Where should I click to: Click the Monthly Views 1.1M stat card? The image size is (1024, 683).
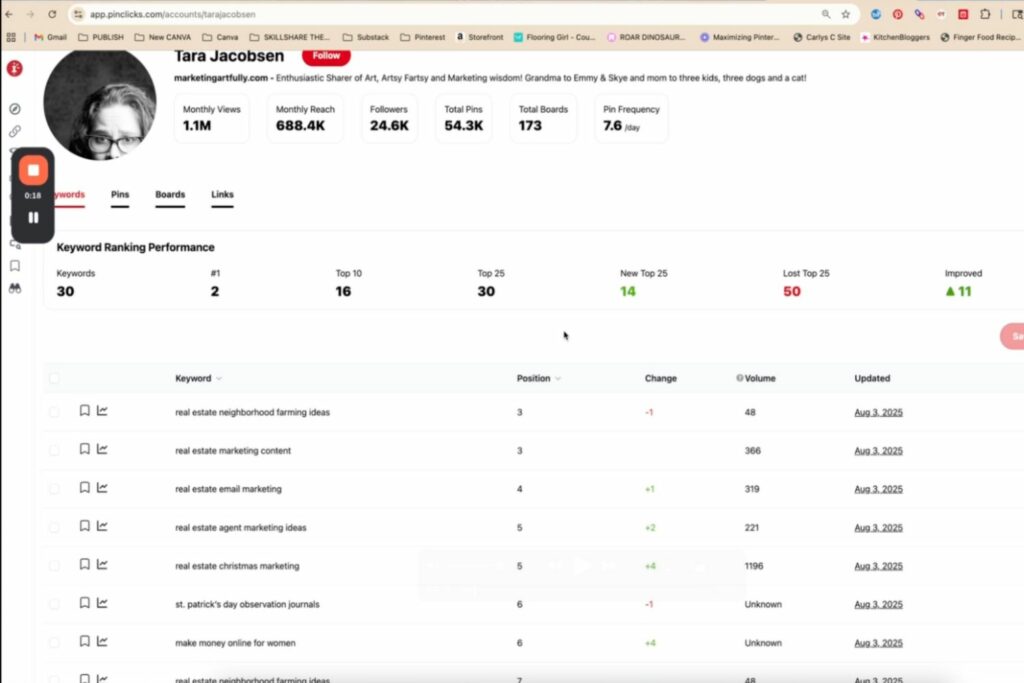coord(212,118)
